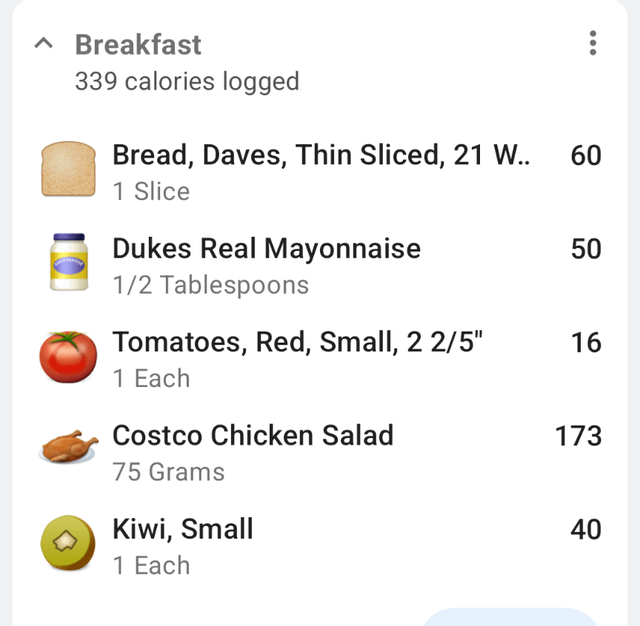Open Breakfast three-dot options menu
The image size is (640, 626).
tap(593, 43)
